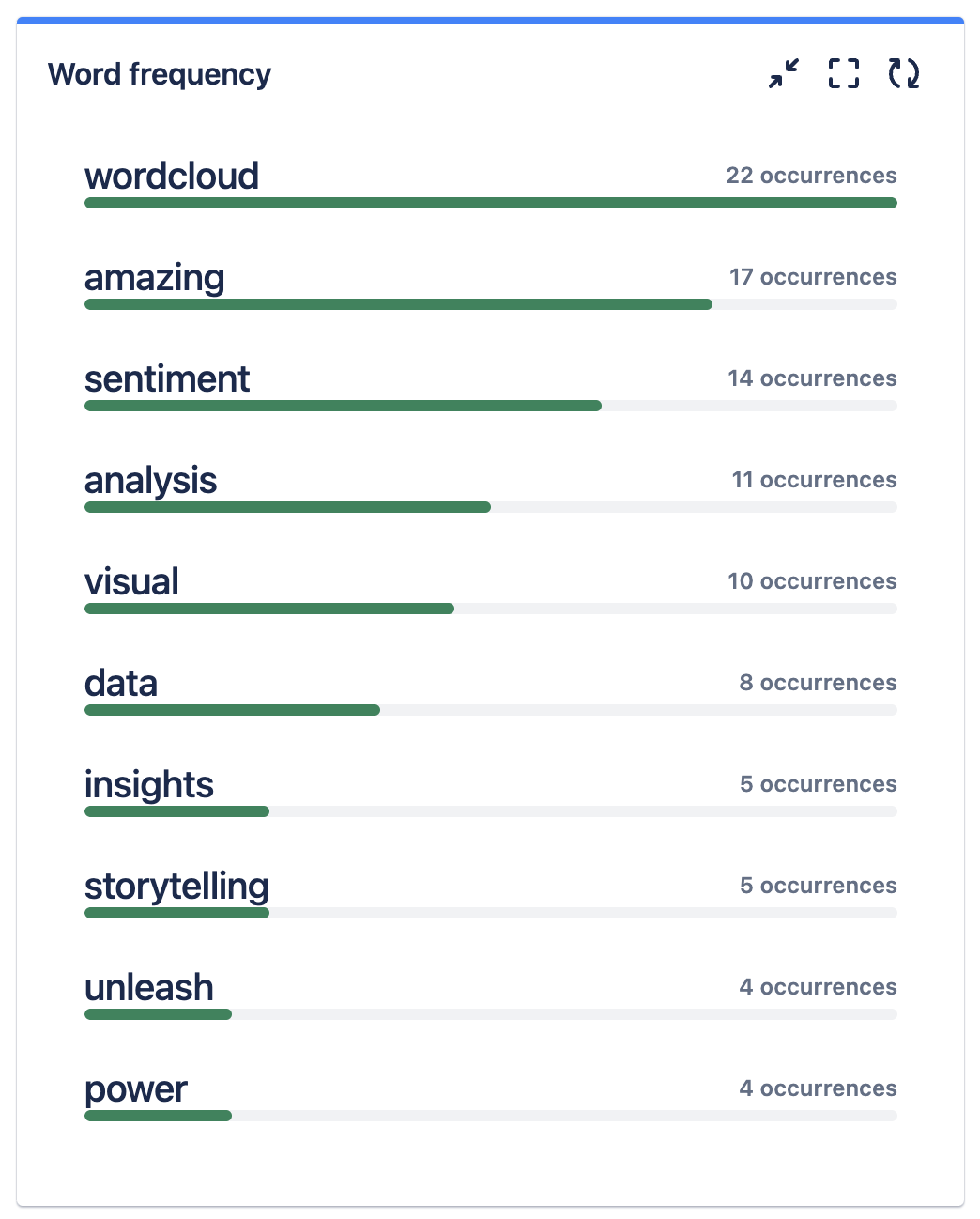This screenshot has width=980, height=1219.
Task: Click the green bar under 'insights'
Action: 176,810
